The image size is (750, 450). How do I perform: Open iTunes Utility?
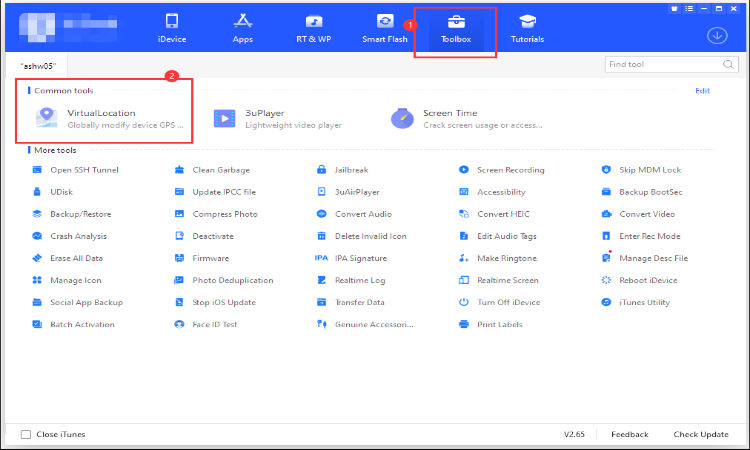[x=636, y=302]
